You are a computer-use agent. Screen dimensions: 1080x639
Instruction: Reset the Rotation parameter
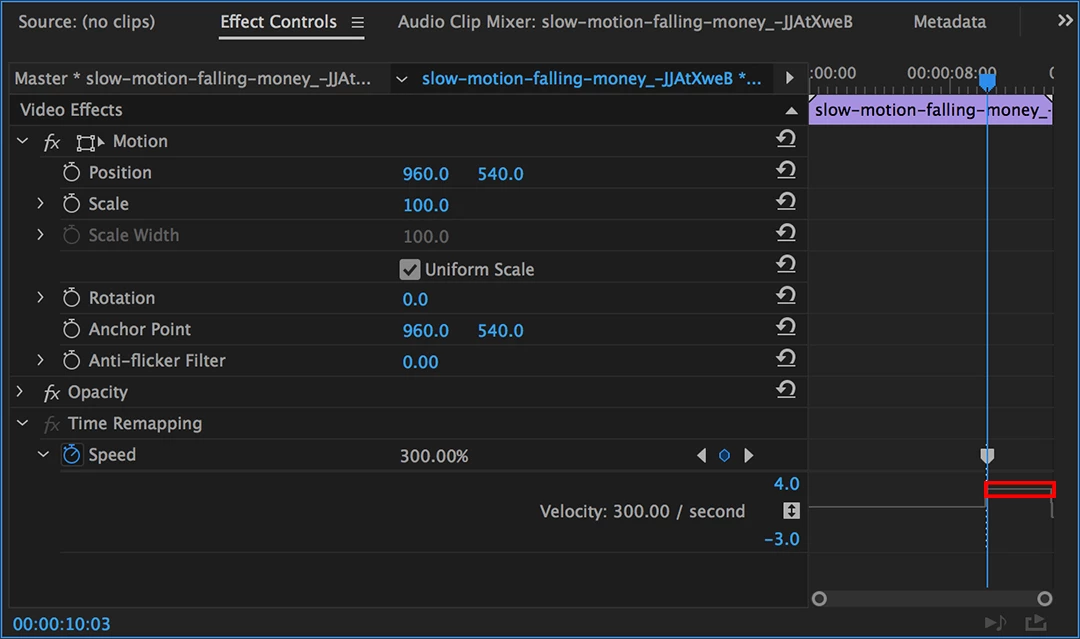tap(786, 295)
